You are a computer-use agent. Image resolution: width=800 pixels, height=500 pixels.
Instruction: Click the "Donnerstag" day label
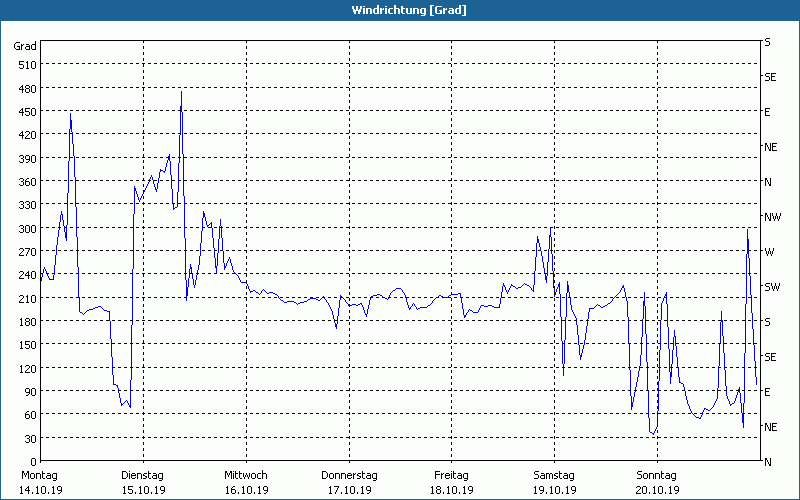(x=349, y=476)
